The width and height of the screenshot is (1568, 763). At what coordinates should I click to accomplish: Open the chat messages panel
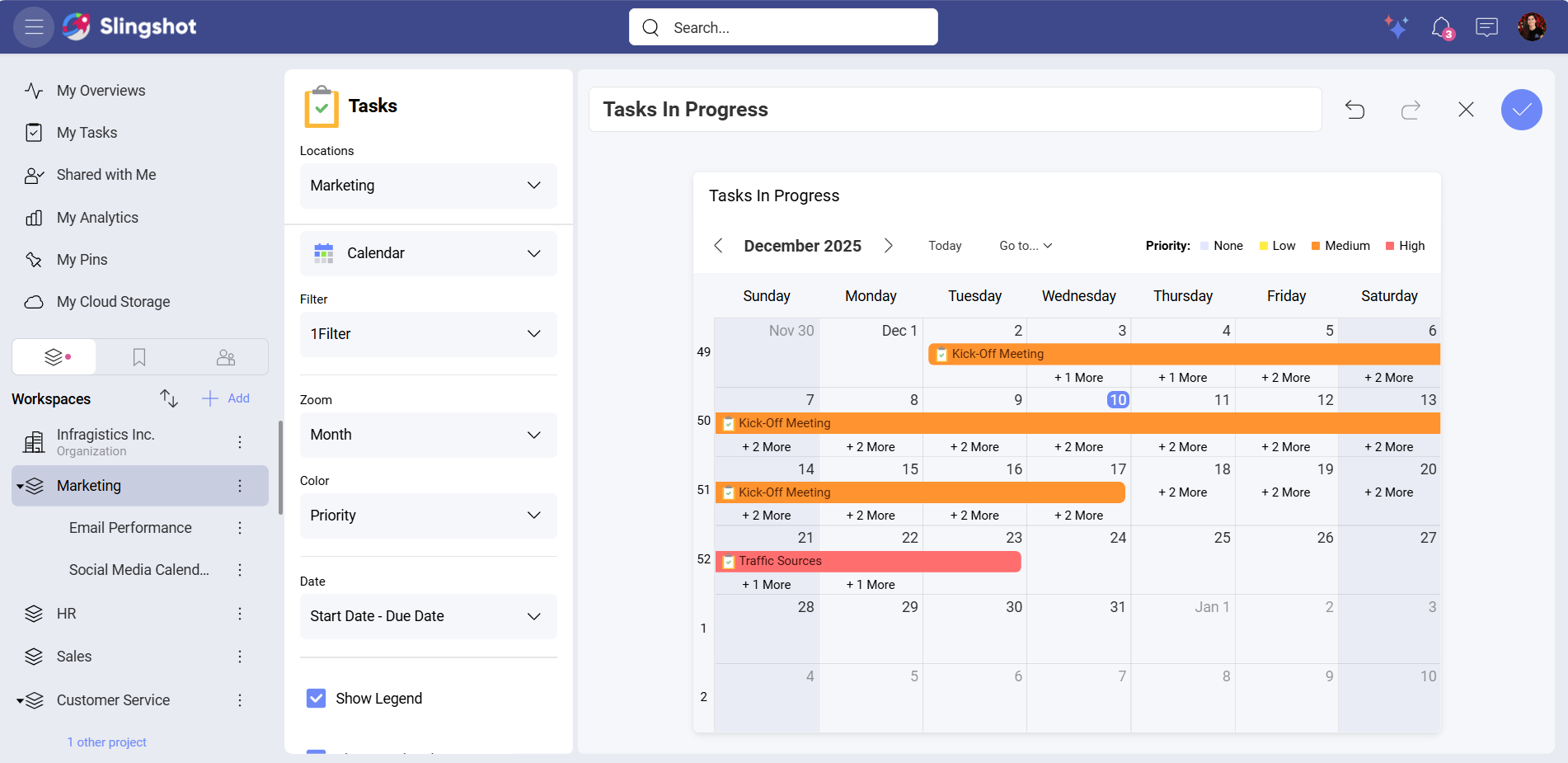tap(1486, 26)
